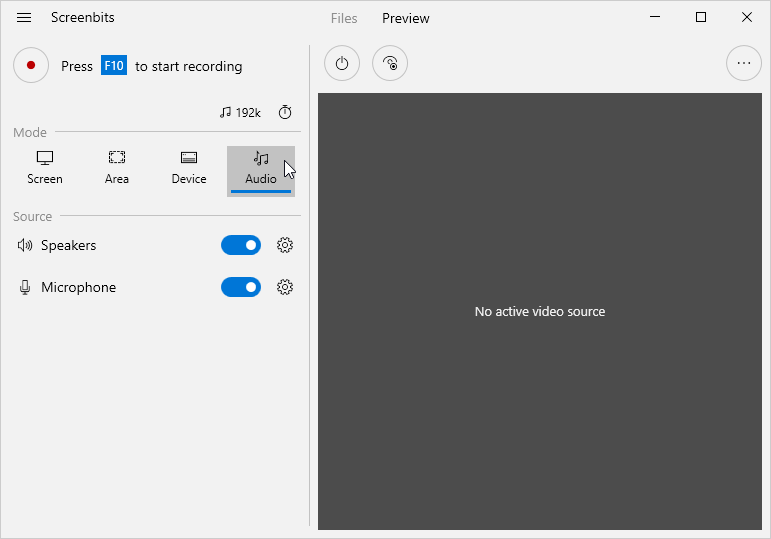Switch to the Files tab

click(x=344, y=18)
